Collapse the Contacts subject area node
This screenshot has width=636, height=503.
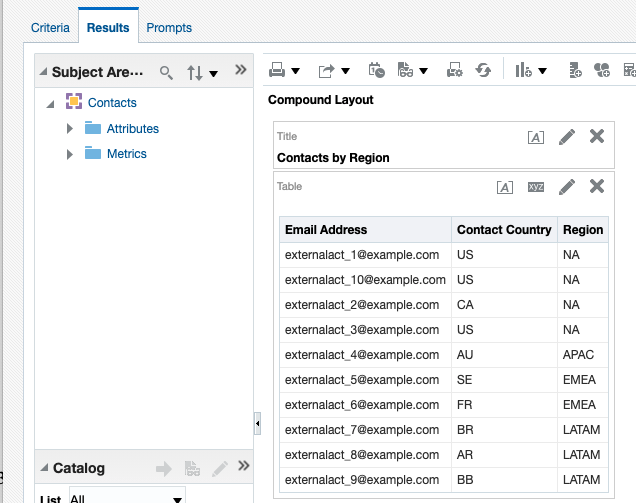[x=50, y=104]
